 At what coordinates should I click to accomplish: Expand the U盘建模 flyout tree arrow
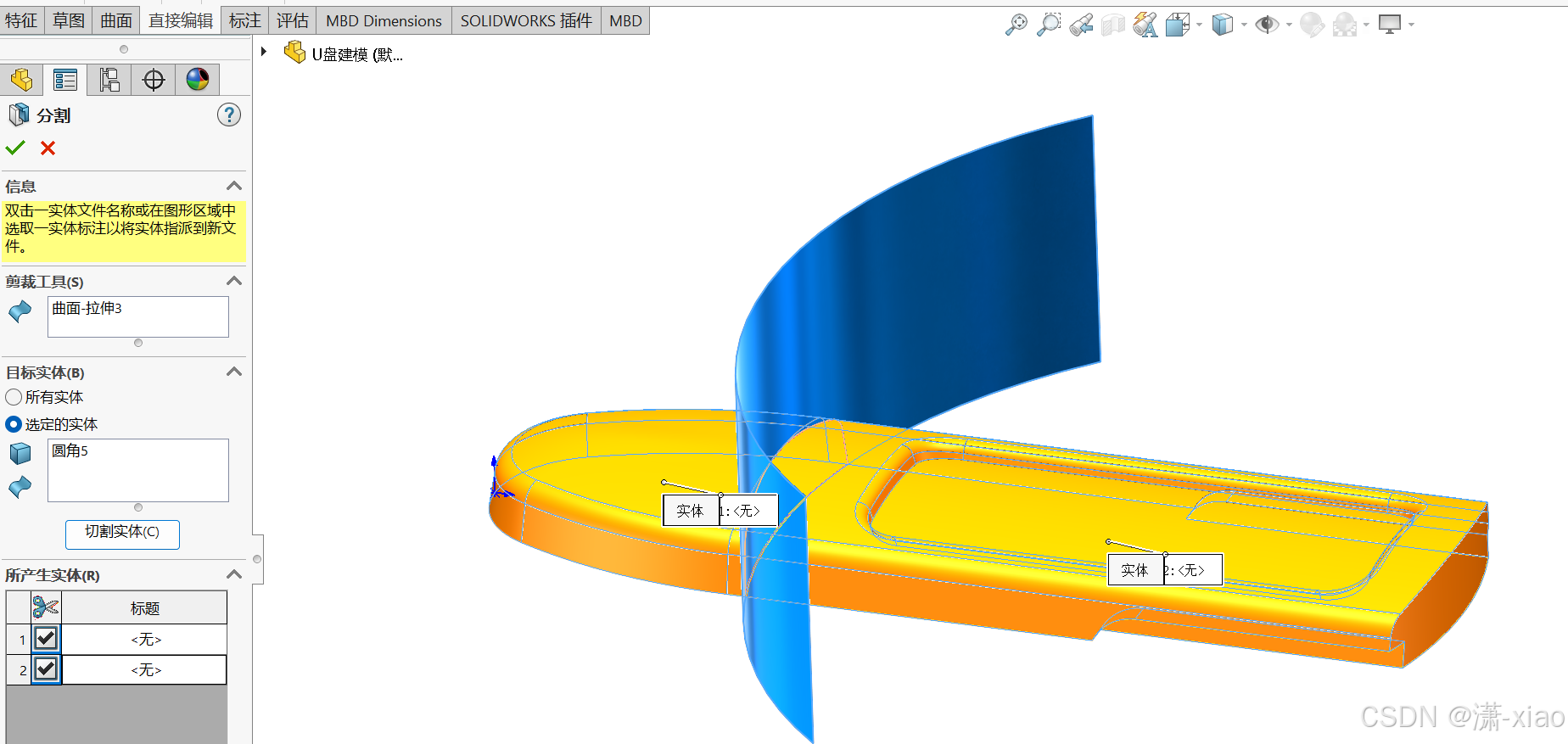click(x=264, y=52)
